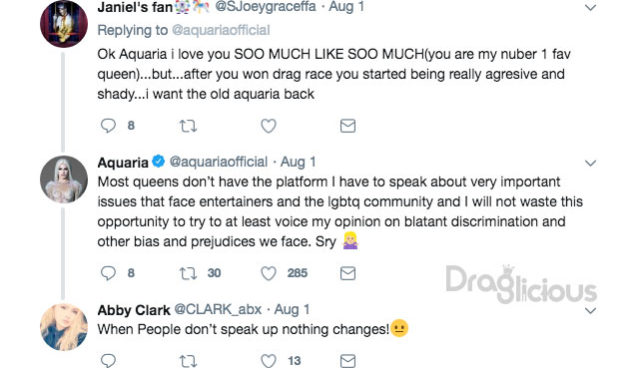Open the dropdown arrow on Abby Clark's tweet
The height and width of the screenshot is (368, 638).
(x=590, y=311)
